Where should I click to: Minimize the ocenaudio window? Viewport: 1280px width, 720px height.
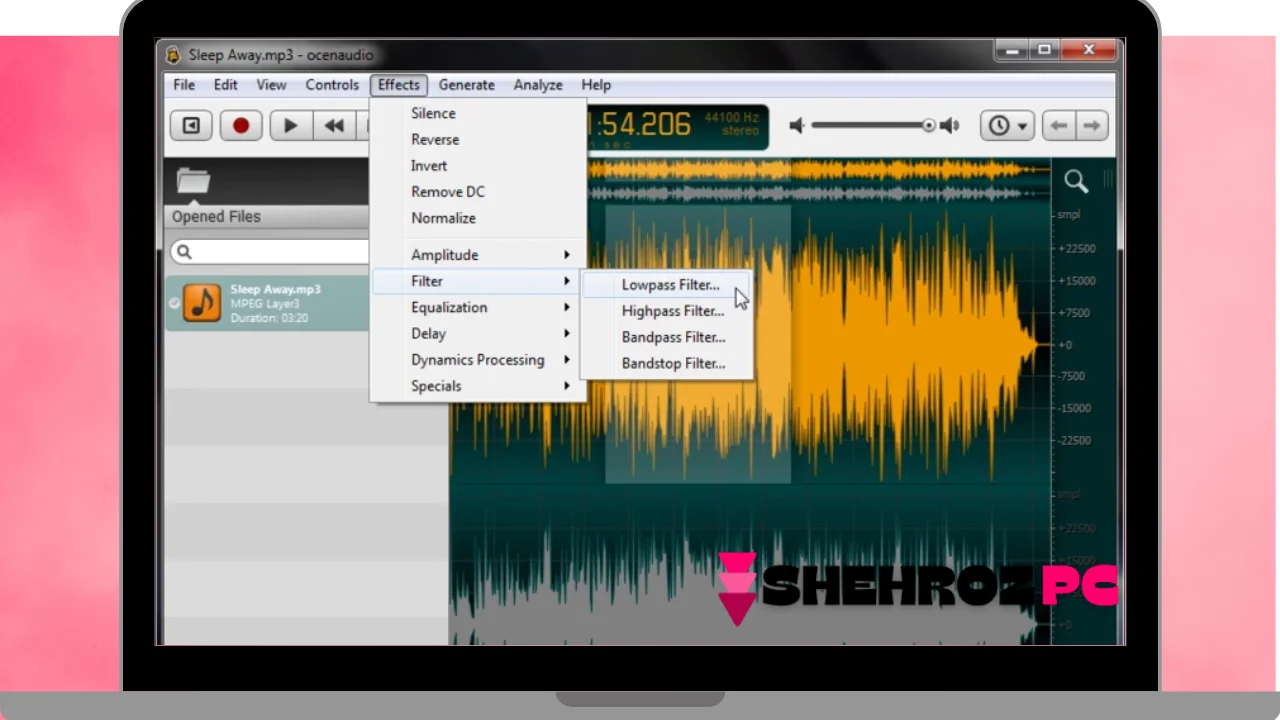click(x=1010, y=50)
